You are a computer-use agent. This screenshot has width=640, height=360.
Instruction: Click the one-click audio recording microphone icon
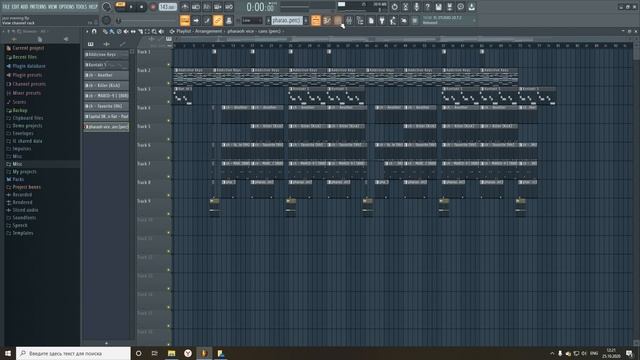click(416, 7)
